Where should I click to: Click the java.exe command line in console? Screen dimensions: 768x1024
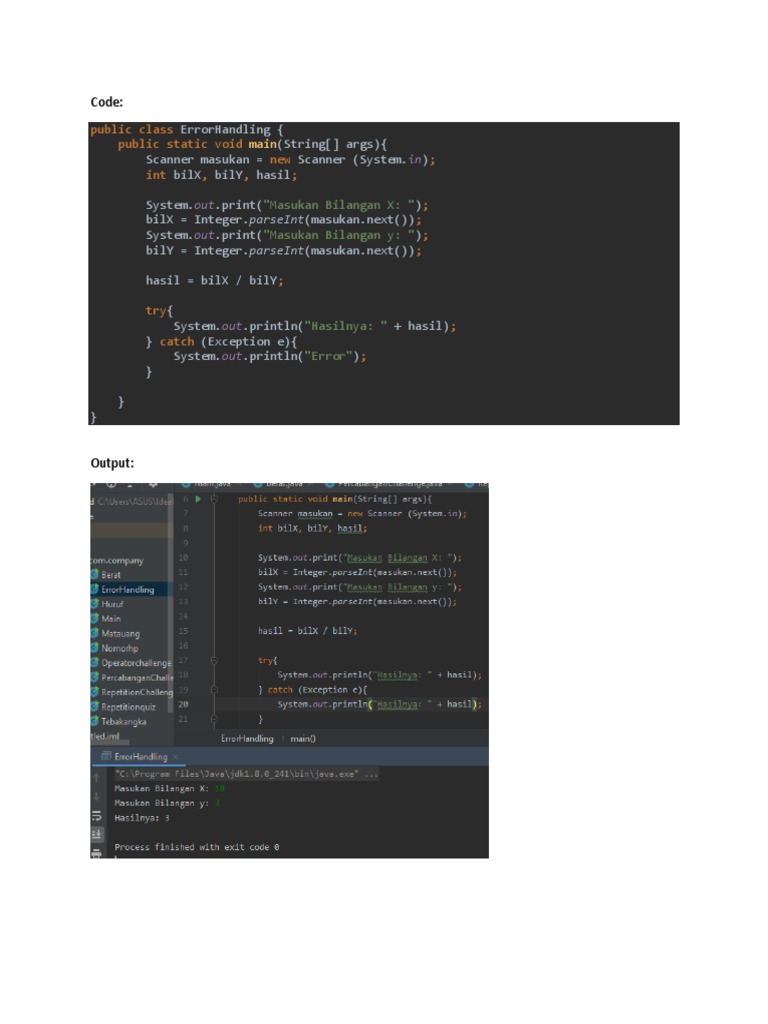coord(246,774)
